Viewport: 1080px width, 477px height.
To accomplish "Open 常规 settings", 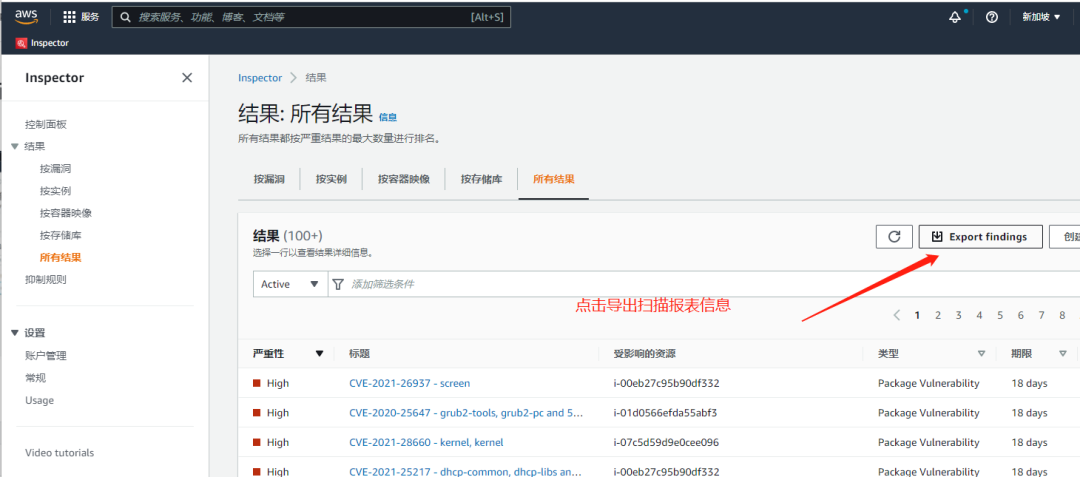I will click(x=35, y=378).
